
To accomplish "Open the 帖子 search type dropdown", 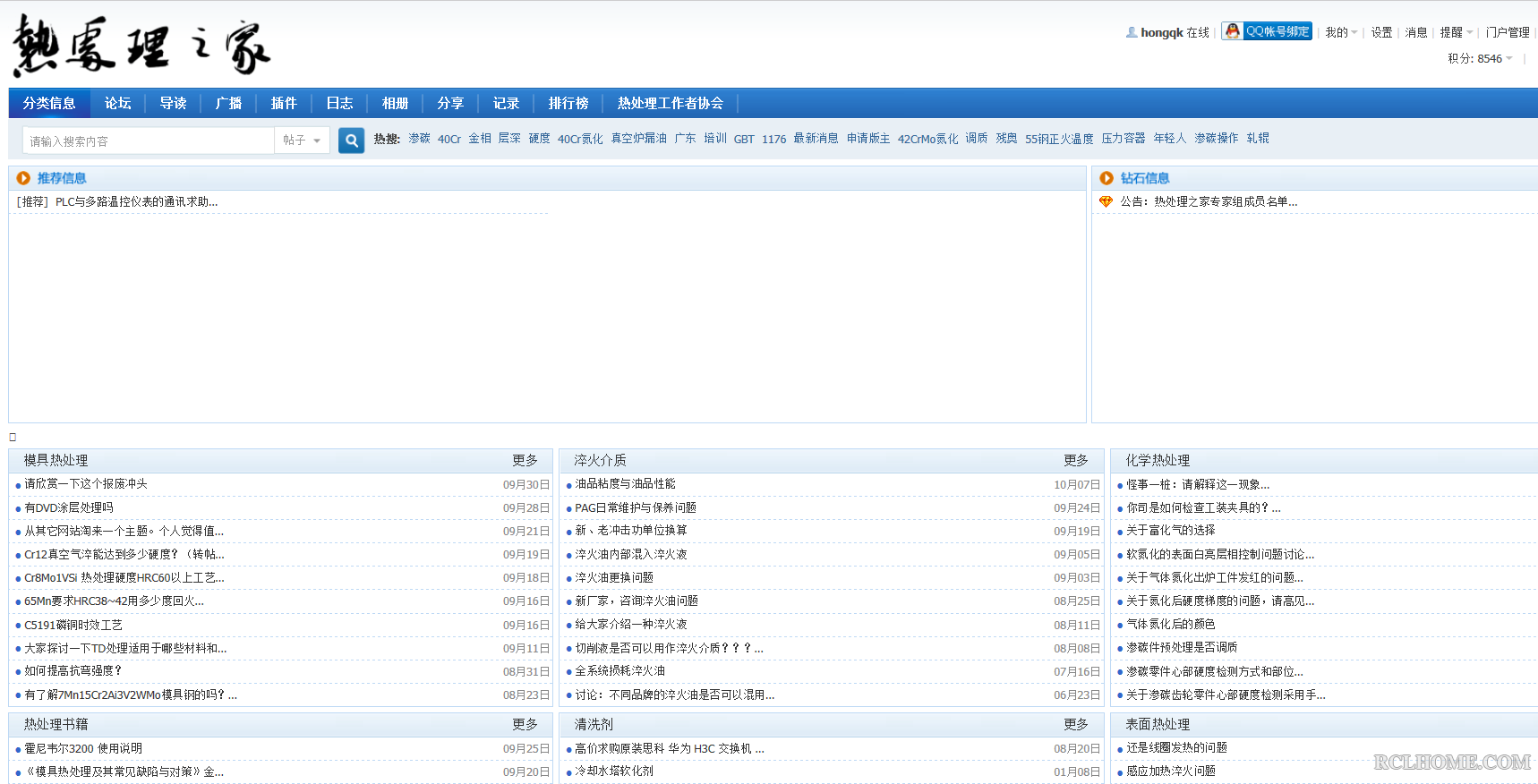I will click(x=302, y=141).
